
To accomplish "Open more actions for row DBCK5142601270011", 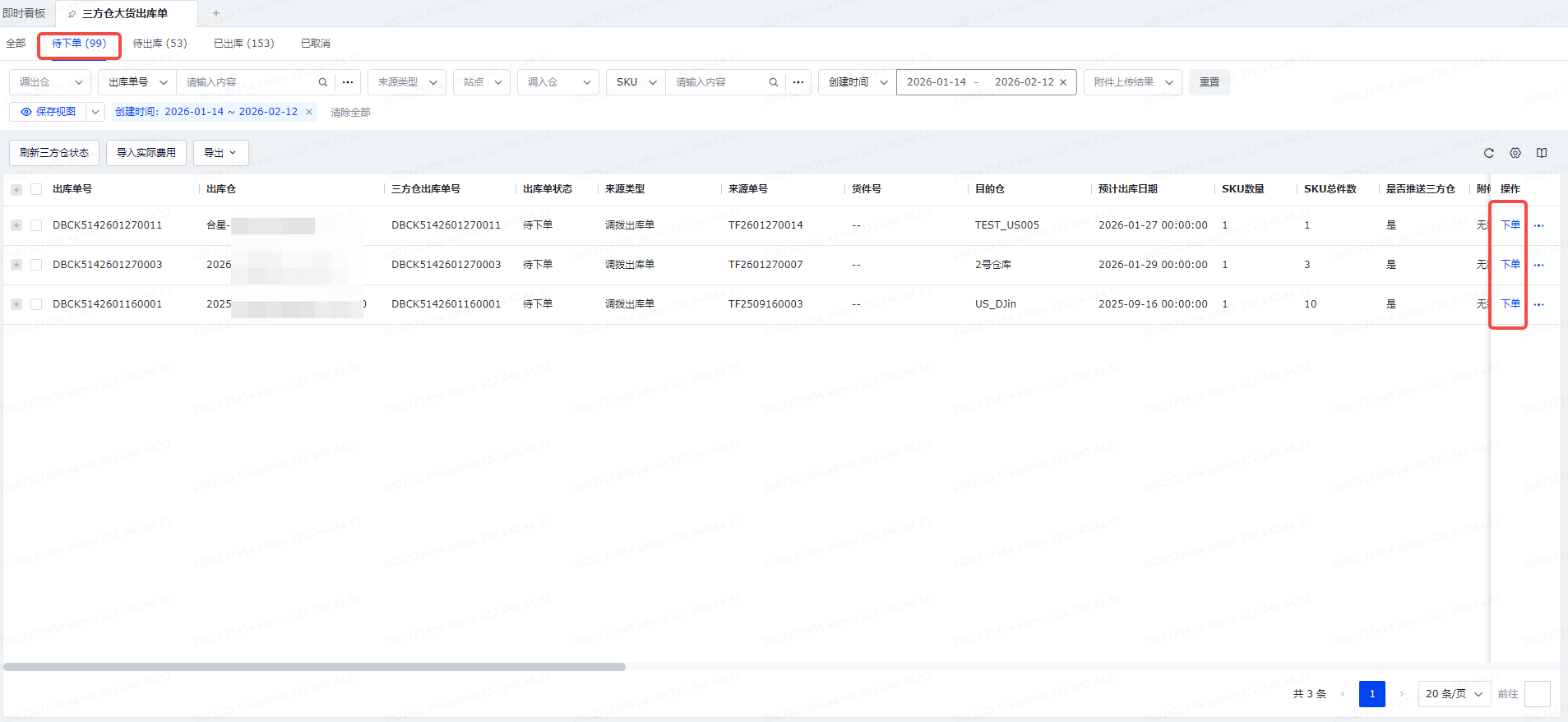I will click(x=1538, y=225).
